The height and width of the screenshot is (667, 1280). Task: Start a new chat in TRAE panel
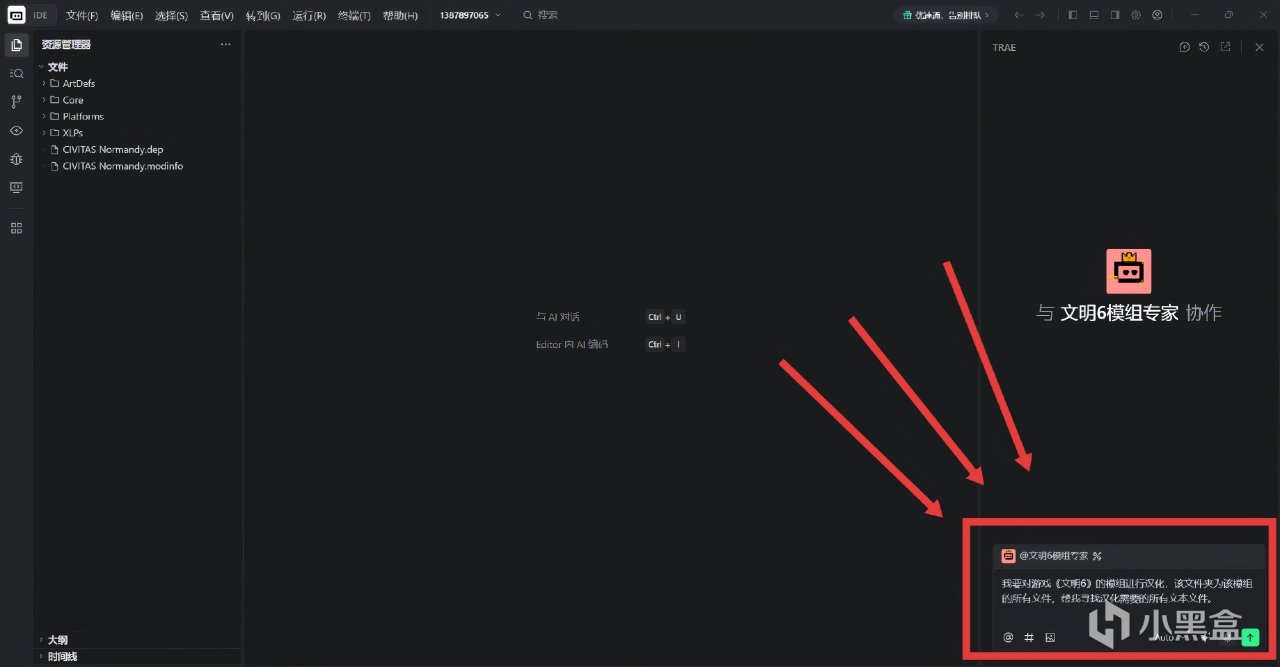click(x=1184, y=47)
